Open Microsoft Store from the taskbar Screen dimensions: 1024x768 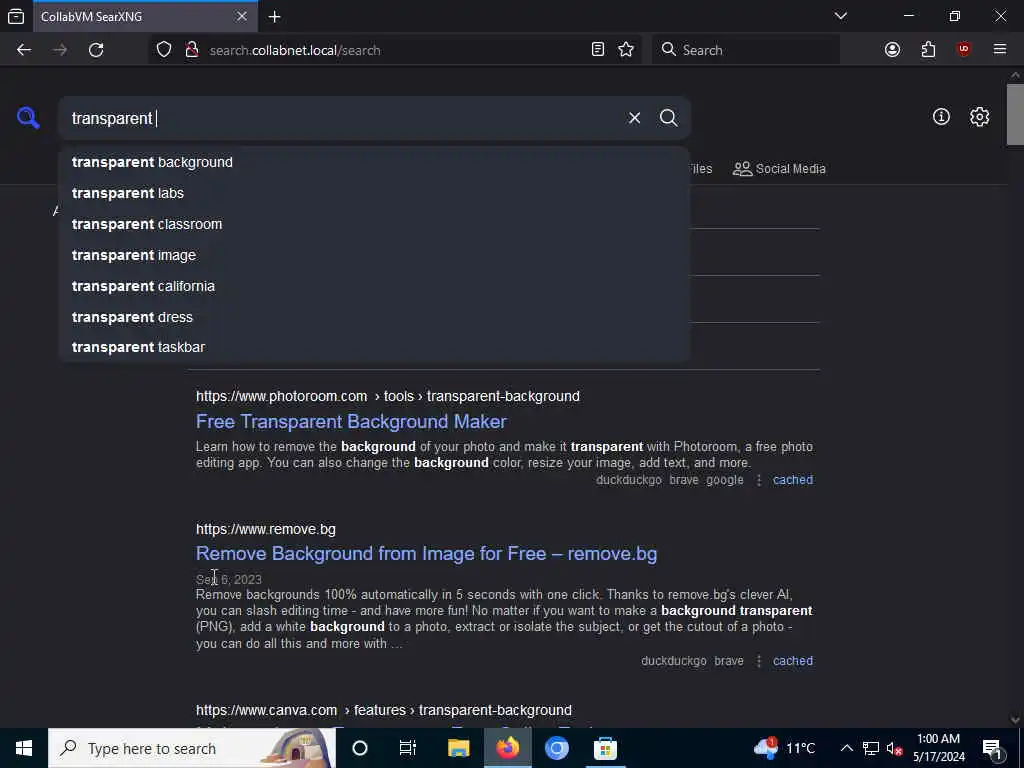pos(605,748)
